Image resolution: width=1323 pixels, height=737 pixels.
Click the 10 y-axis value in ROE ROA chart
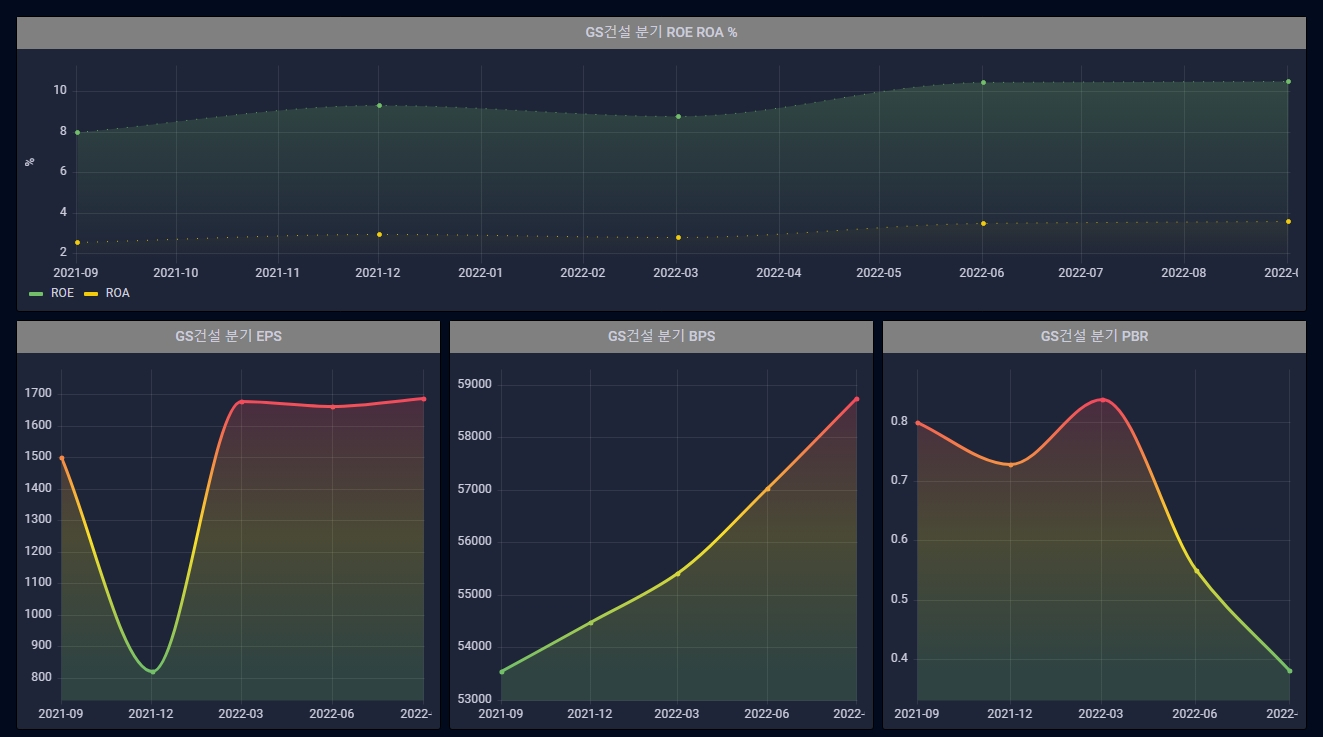[60, 91]
